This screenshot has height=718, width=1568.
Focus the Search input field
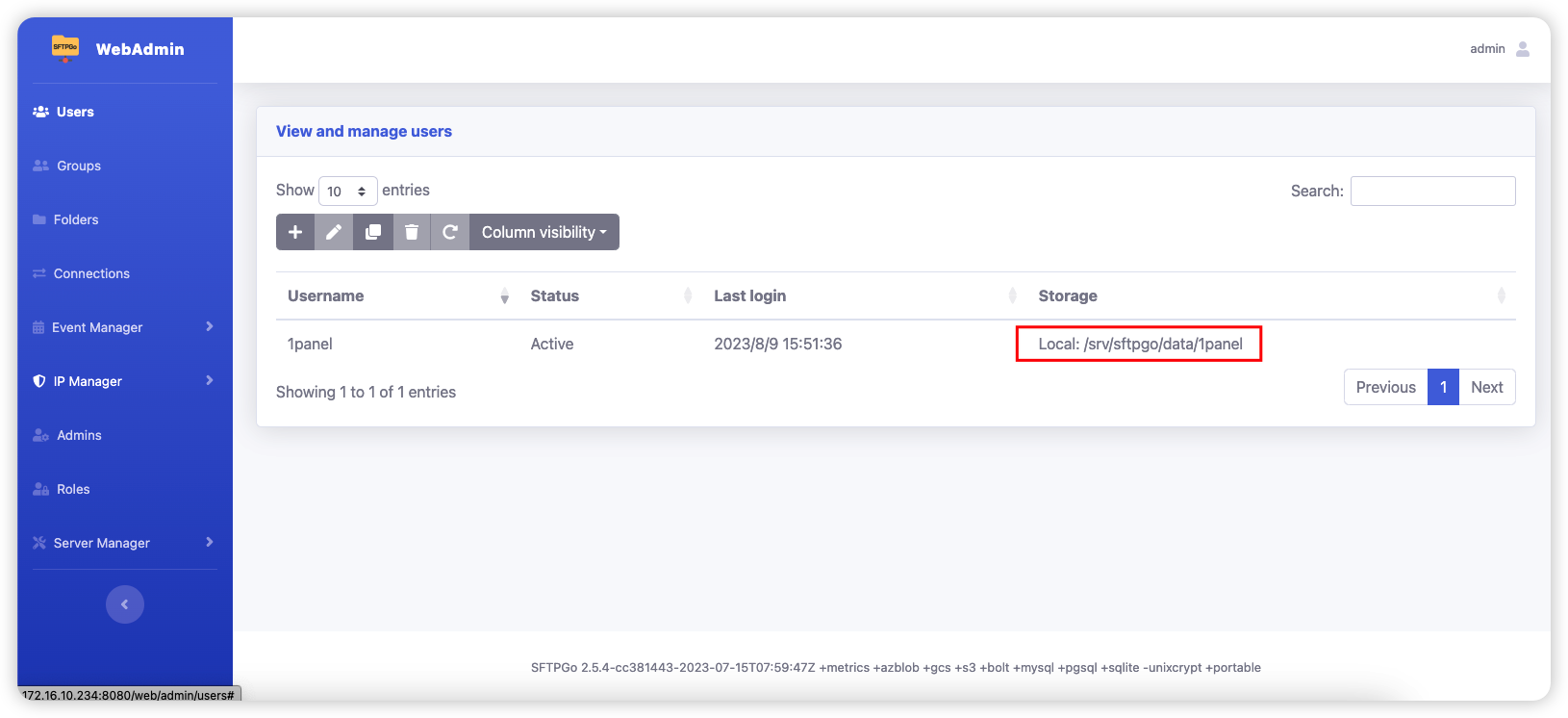tap(1432, 191)
